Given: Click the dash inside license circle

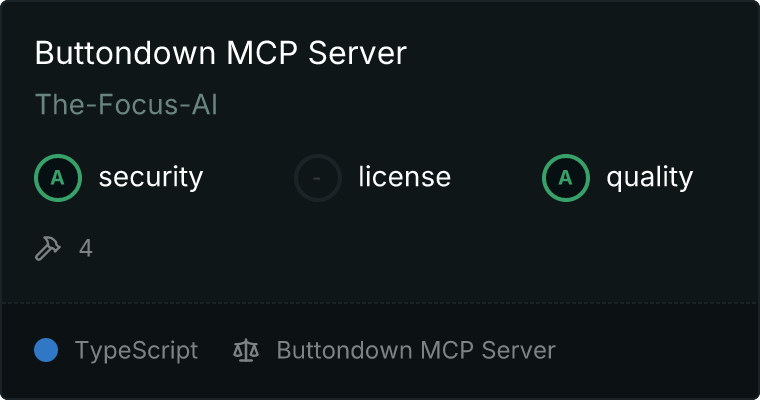Looking at the screenshot, I should (317, 178).
